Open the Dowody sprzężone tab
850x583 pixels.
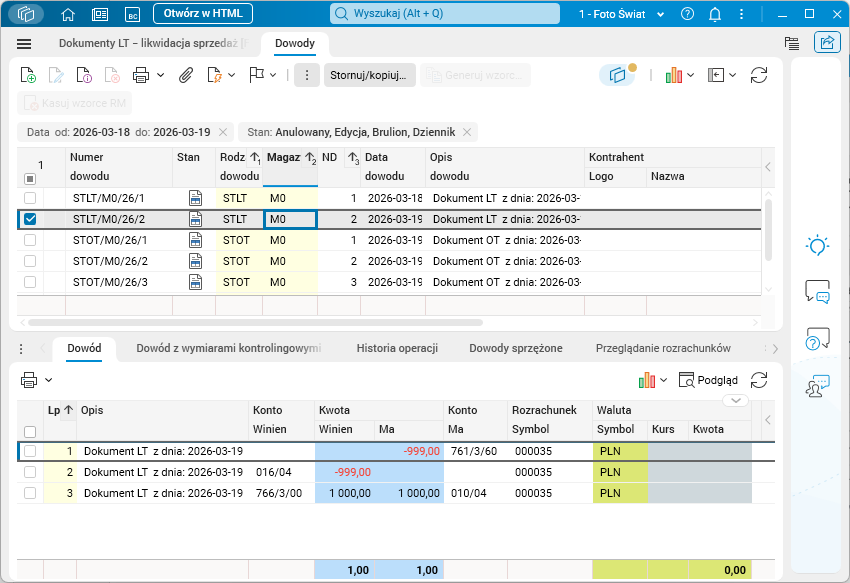point(515,348)
